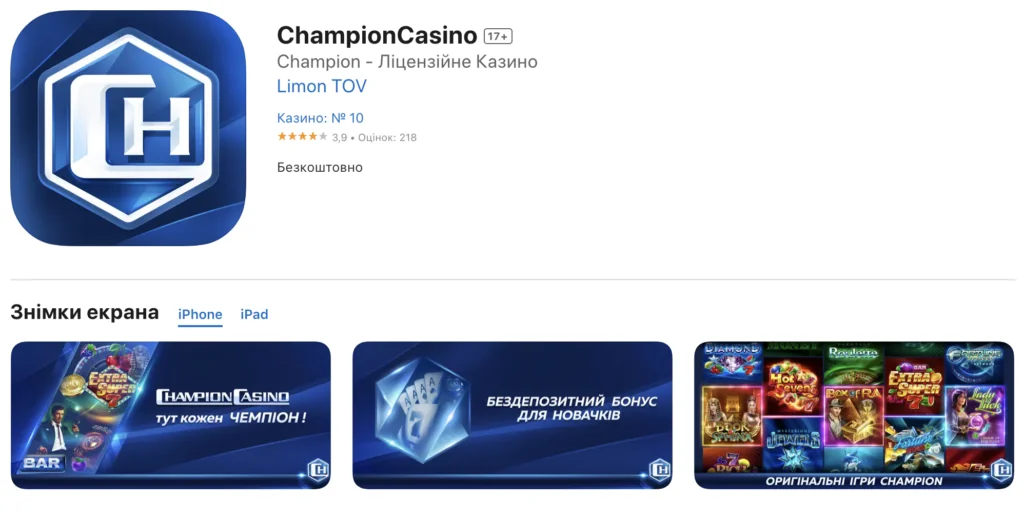Click the CH logo on the bonus screenshot's corner
Viewport: 1024px width, 521px height.
pyautogui.click(x=660, y=470)
